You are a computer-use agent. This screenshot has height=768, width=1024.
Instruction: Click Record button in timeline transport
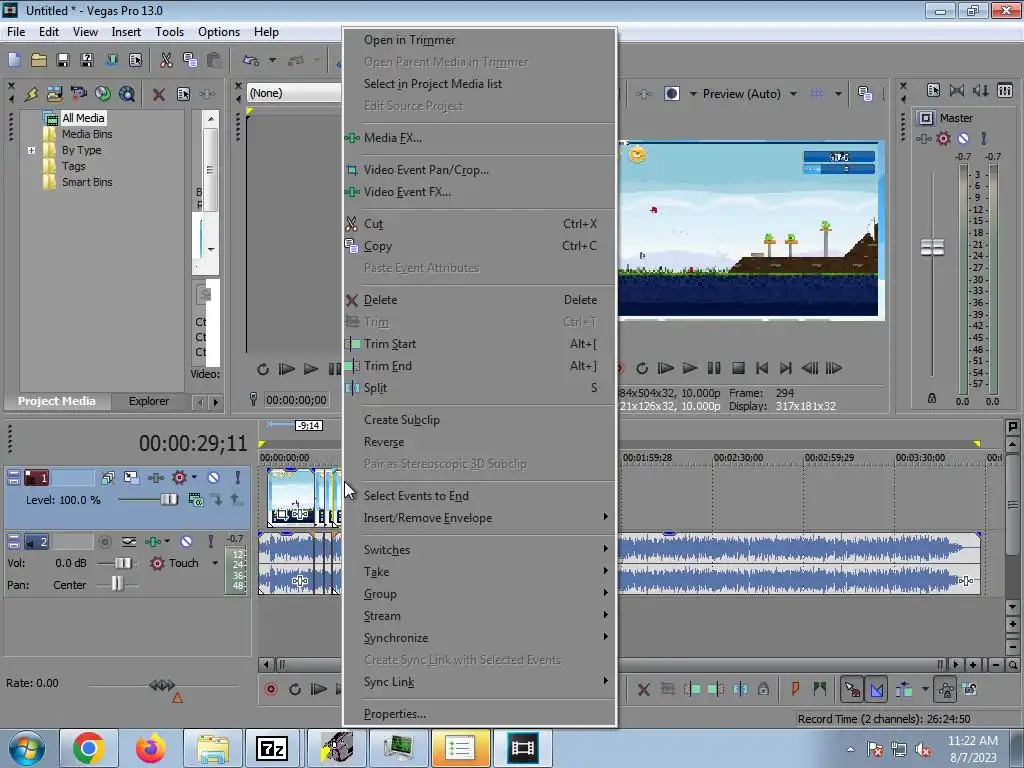point(271,689)
